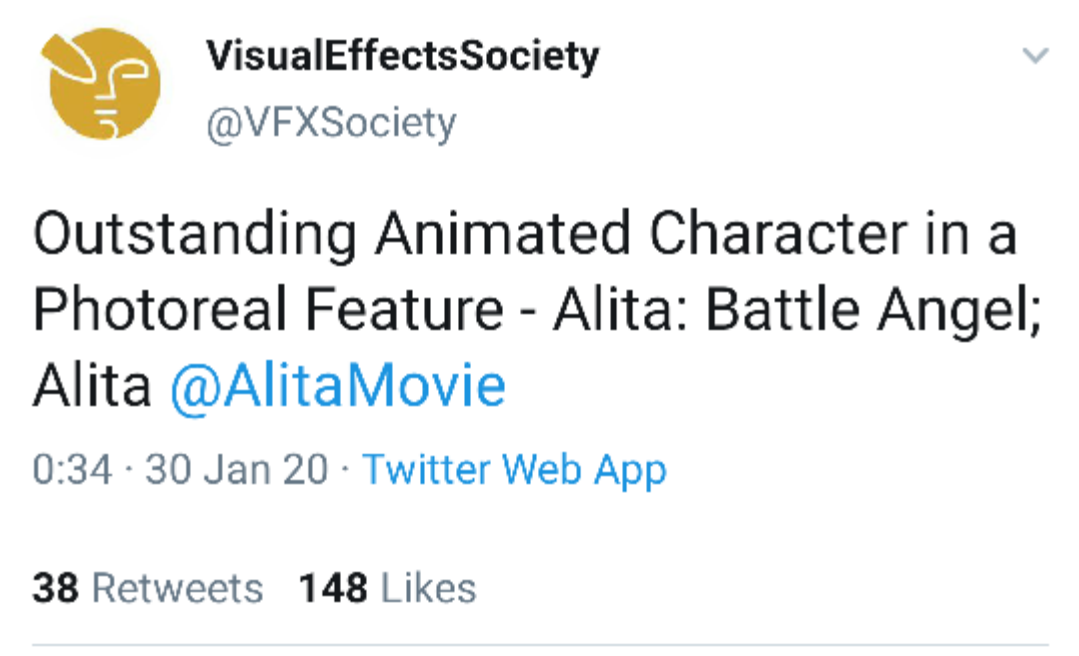Click the "Retweets" label
The image size is (1079, 656).
[x=177, y=588]
